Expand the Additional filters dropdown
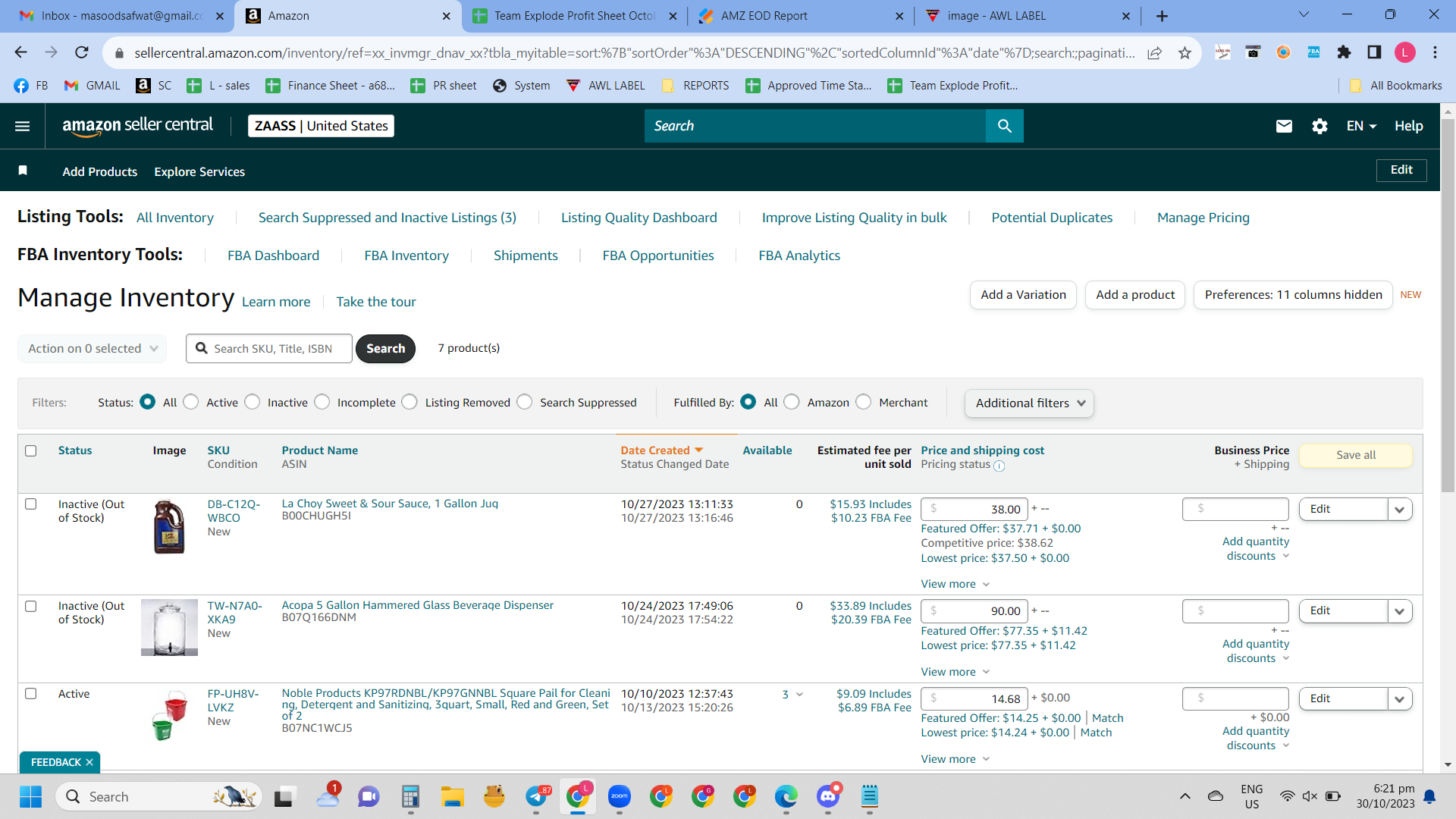This screenshot has width=1456, height=819. pos(1029,403)
